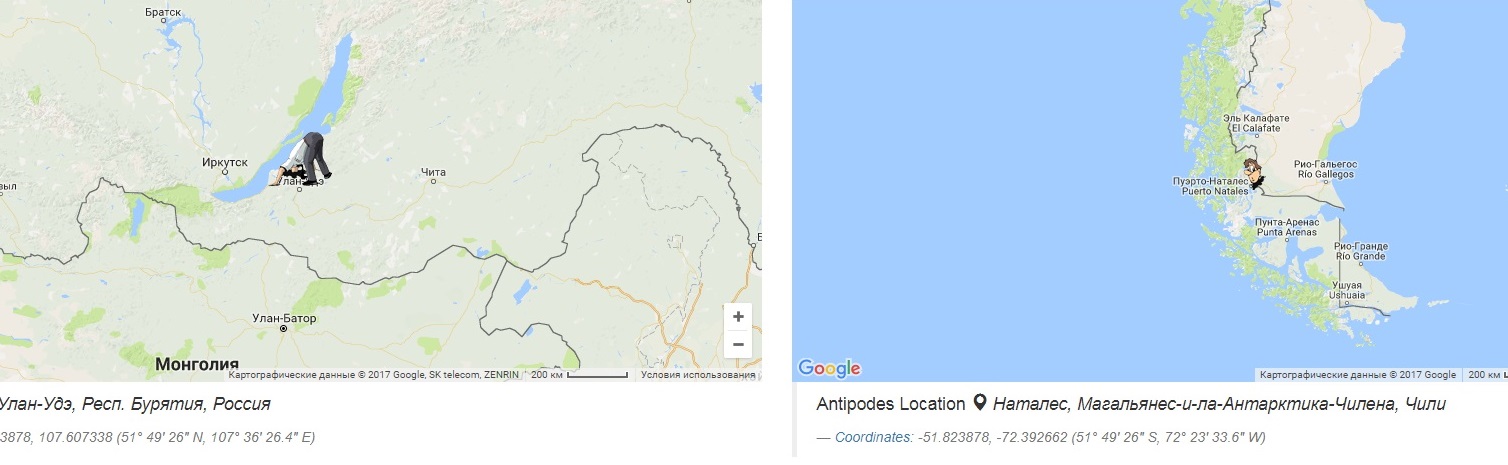The height and width of the screenshot is (465, 1508).
Task: Open the Google logo on the right map
Action: tap(829, 368)
